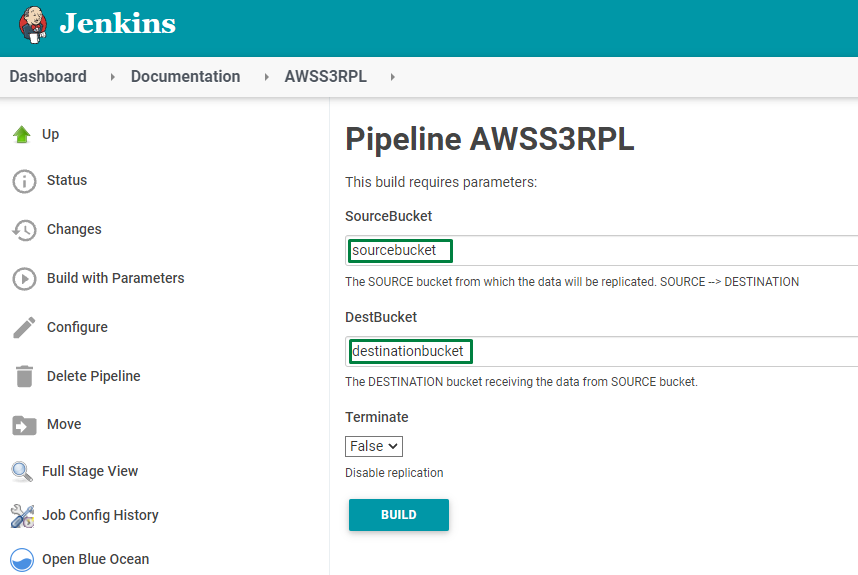Open Configure in sidebar

click(77, 327)
